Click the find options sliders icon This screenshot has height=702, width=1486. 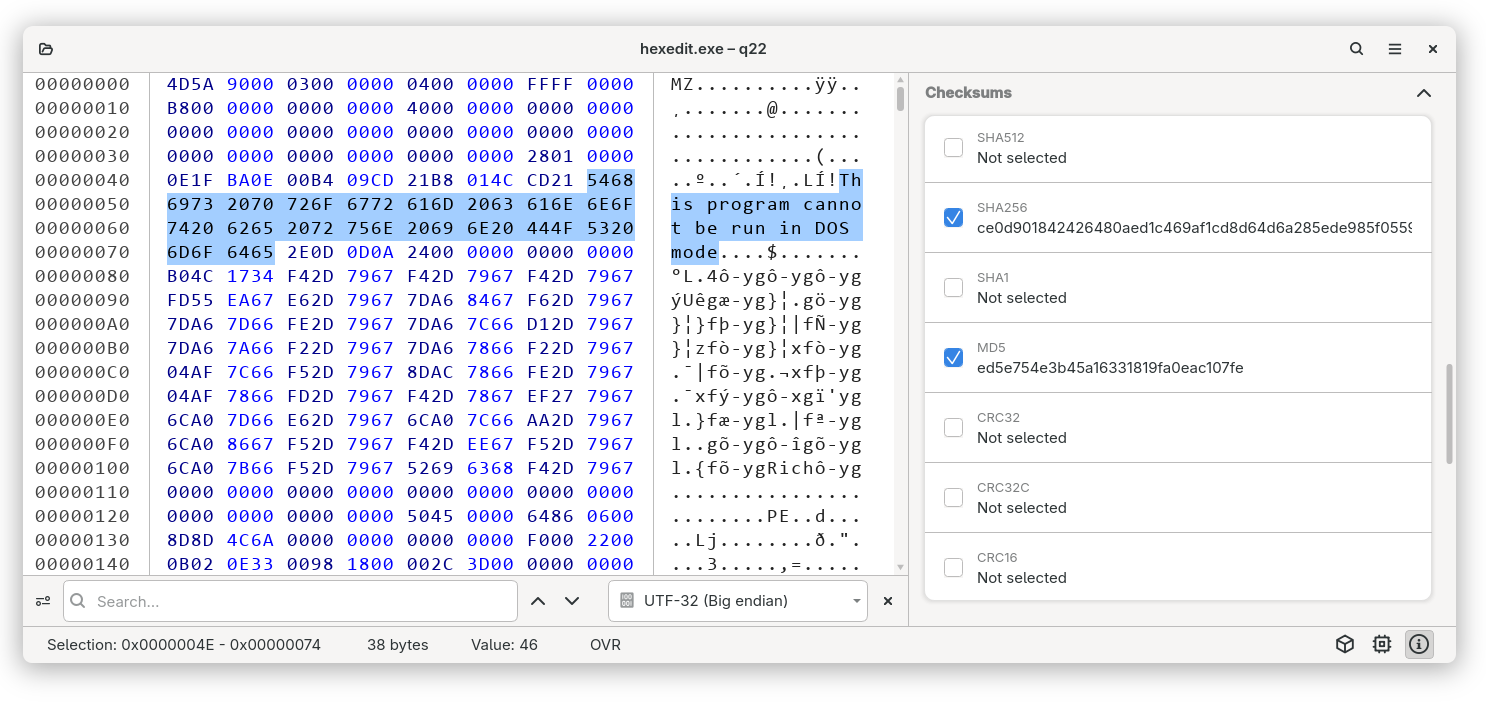point(43,601)
